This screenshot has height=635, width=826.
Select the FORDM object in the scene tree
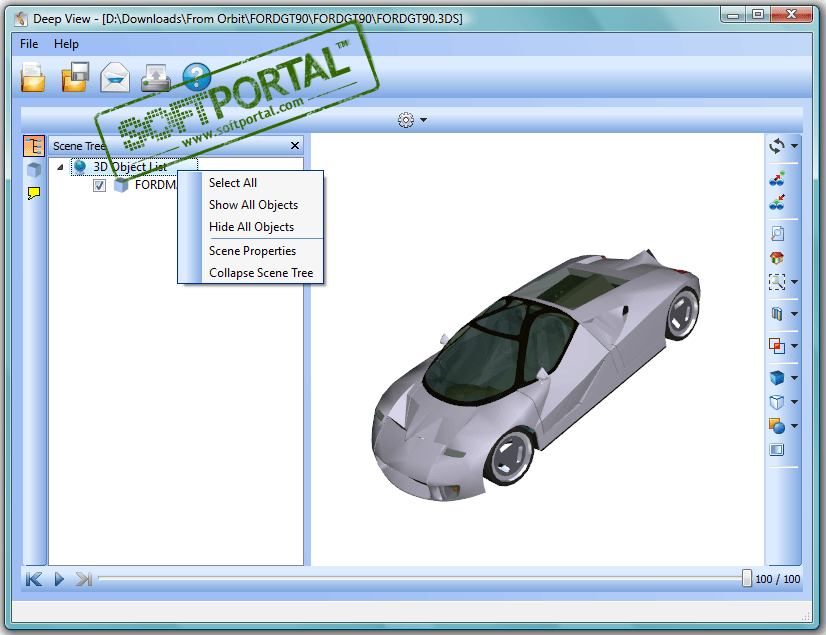coord(155,185)
